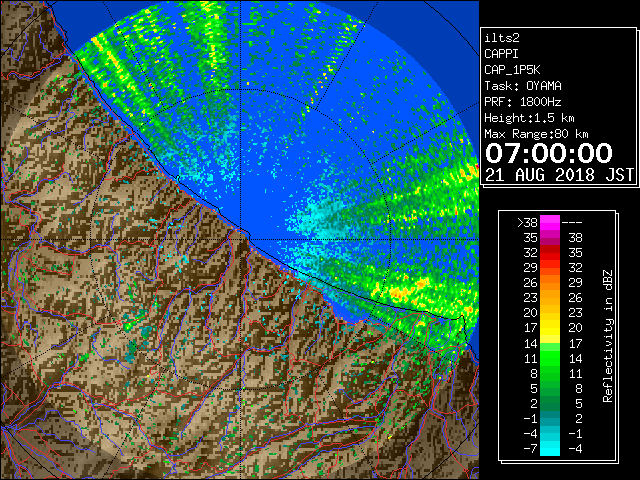Select the 'Task: OYAMA' line
Viewport: 640px width, 480px height.
[x=523, y=86]
